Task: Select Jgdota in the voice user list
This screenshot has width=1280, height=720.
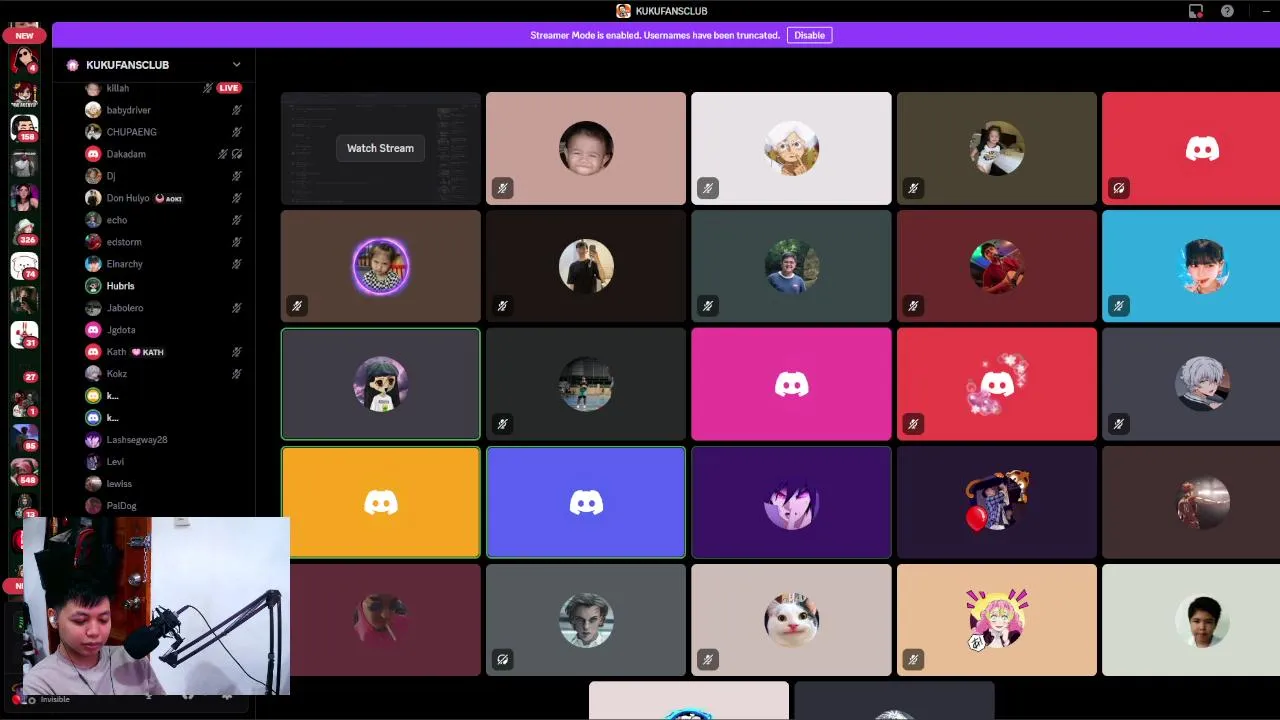Action: (121, 330)
